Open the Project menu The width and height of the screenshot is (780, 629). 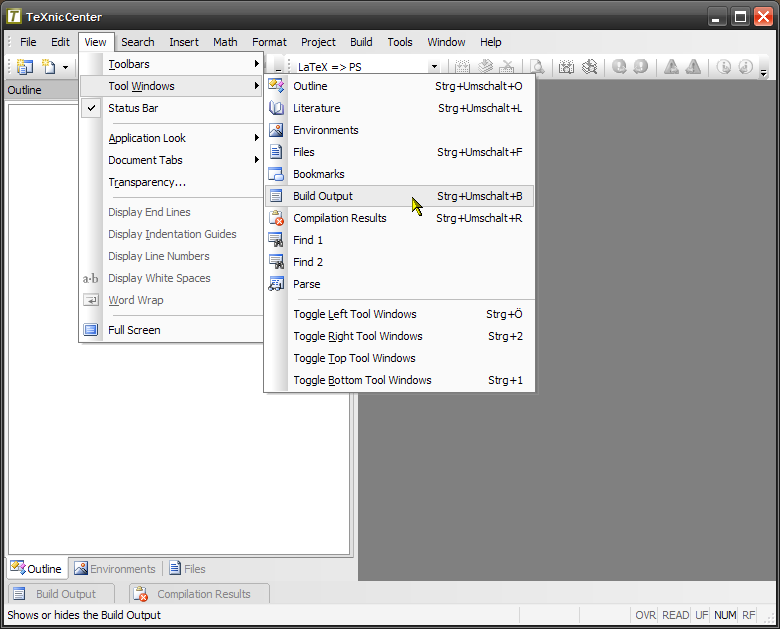(318, 42)
